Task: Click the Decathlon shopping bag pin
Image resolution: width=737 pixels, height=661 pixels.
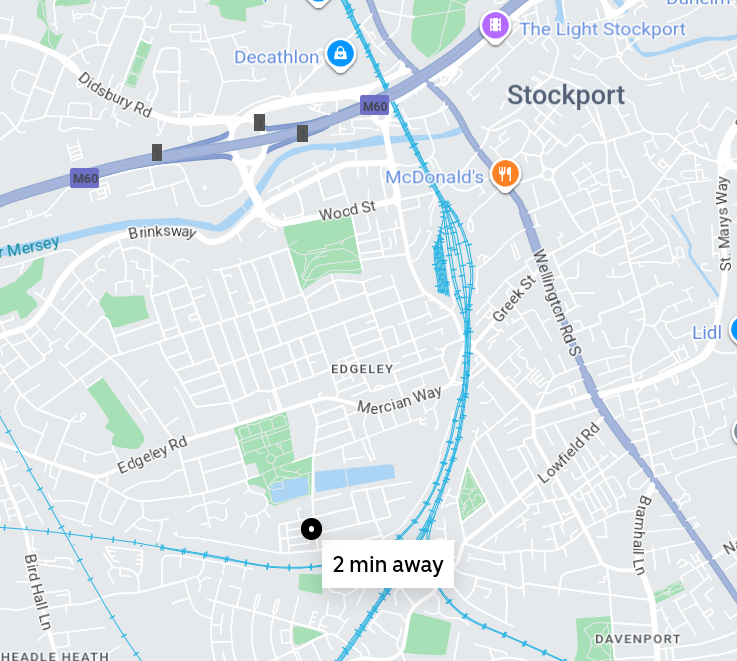Action: pyautogui.click(x=340, y=55)
